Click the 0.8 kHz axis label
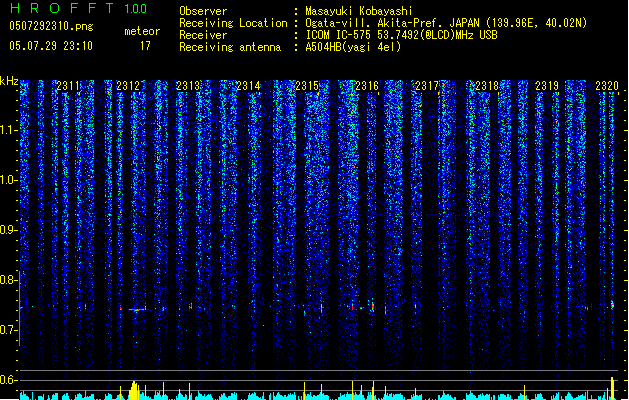Screen dimensions: 629x400 8,280
